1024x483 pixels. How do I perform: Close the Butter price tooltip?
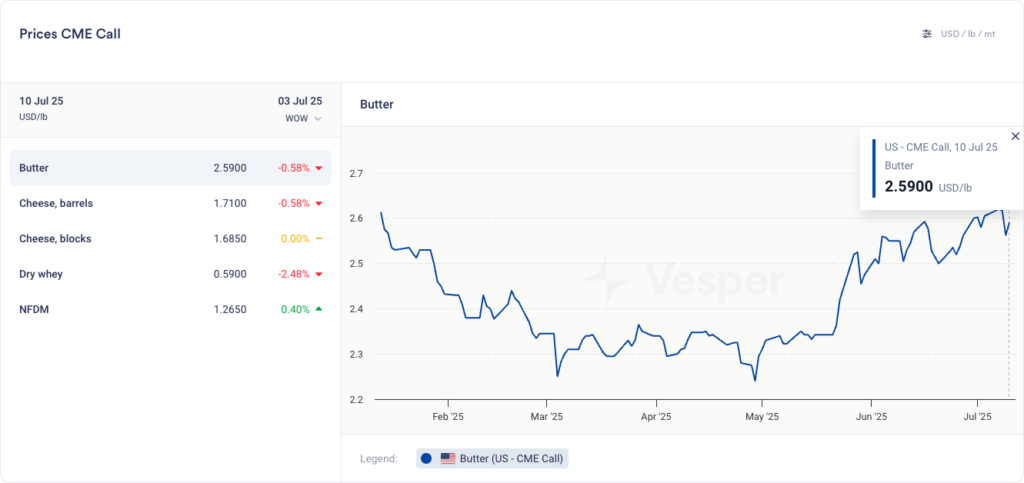tap(1015, 136)
